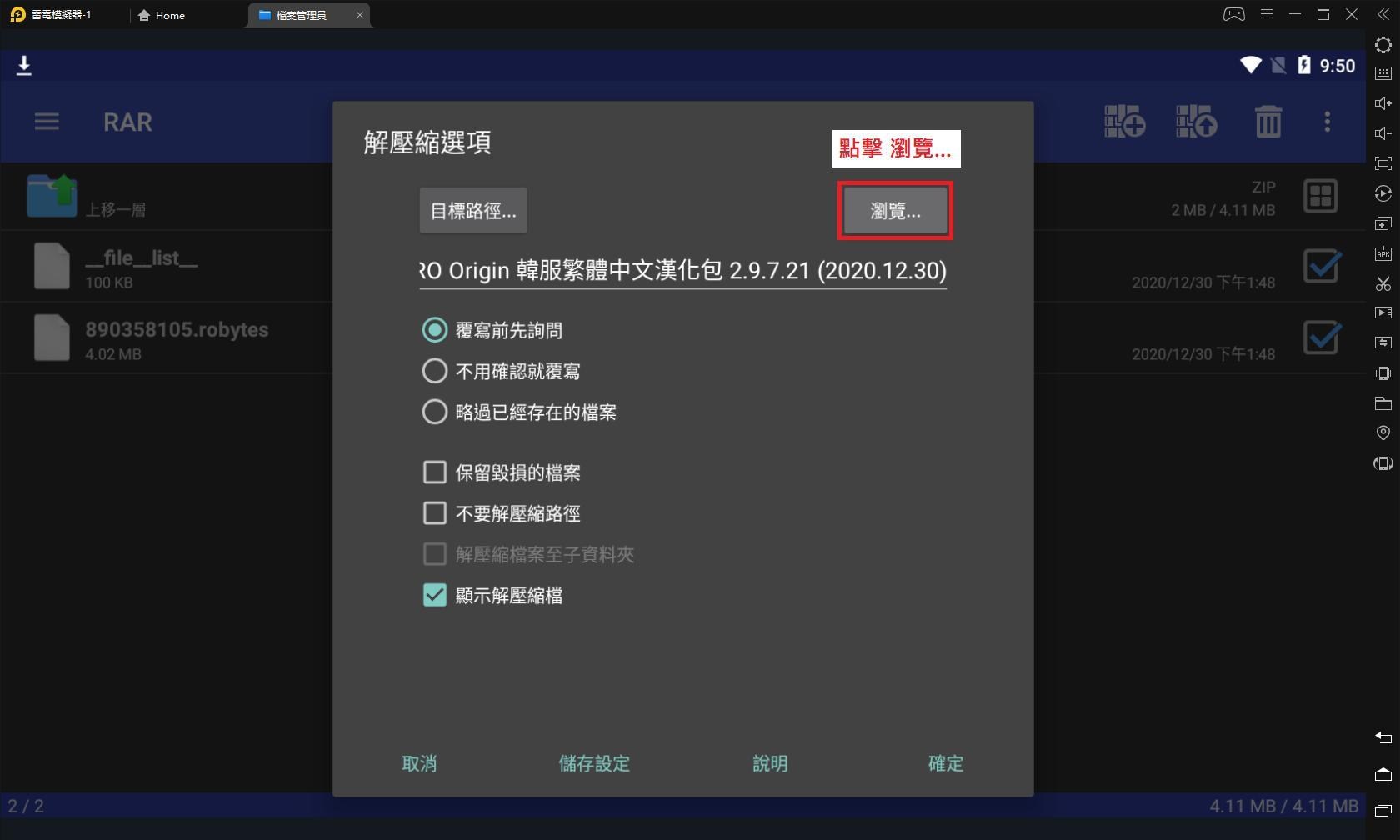Select the 890358105.robytes file name
1400x840 pixels.
[x=177, y=329]
